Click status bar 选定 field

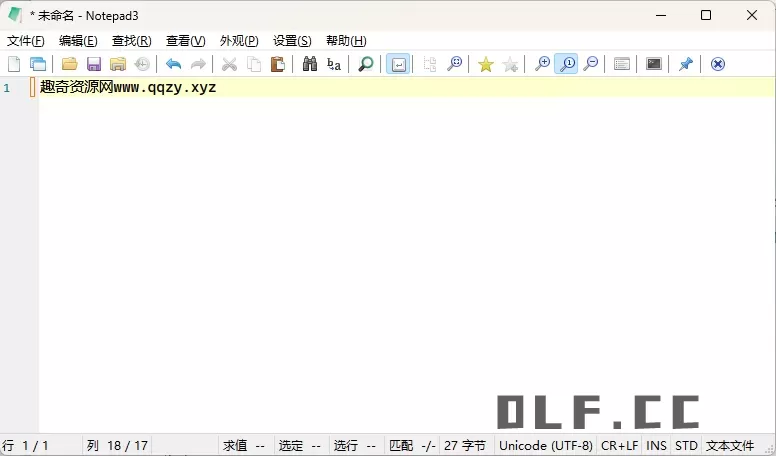300,446
